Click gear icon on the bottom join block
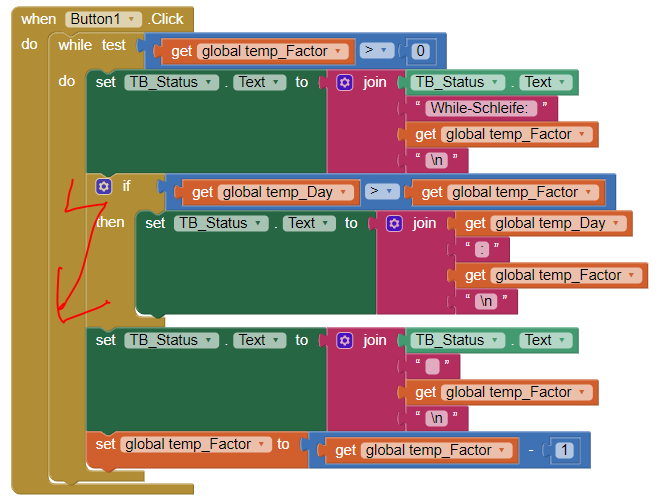The width and height of the screenshot is (670, 504). [345, 341]
